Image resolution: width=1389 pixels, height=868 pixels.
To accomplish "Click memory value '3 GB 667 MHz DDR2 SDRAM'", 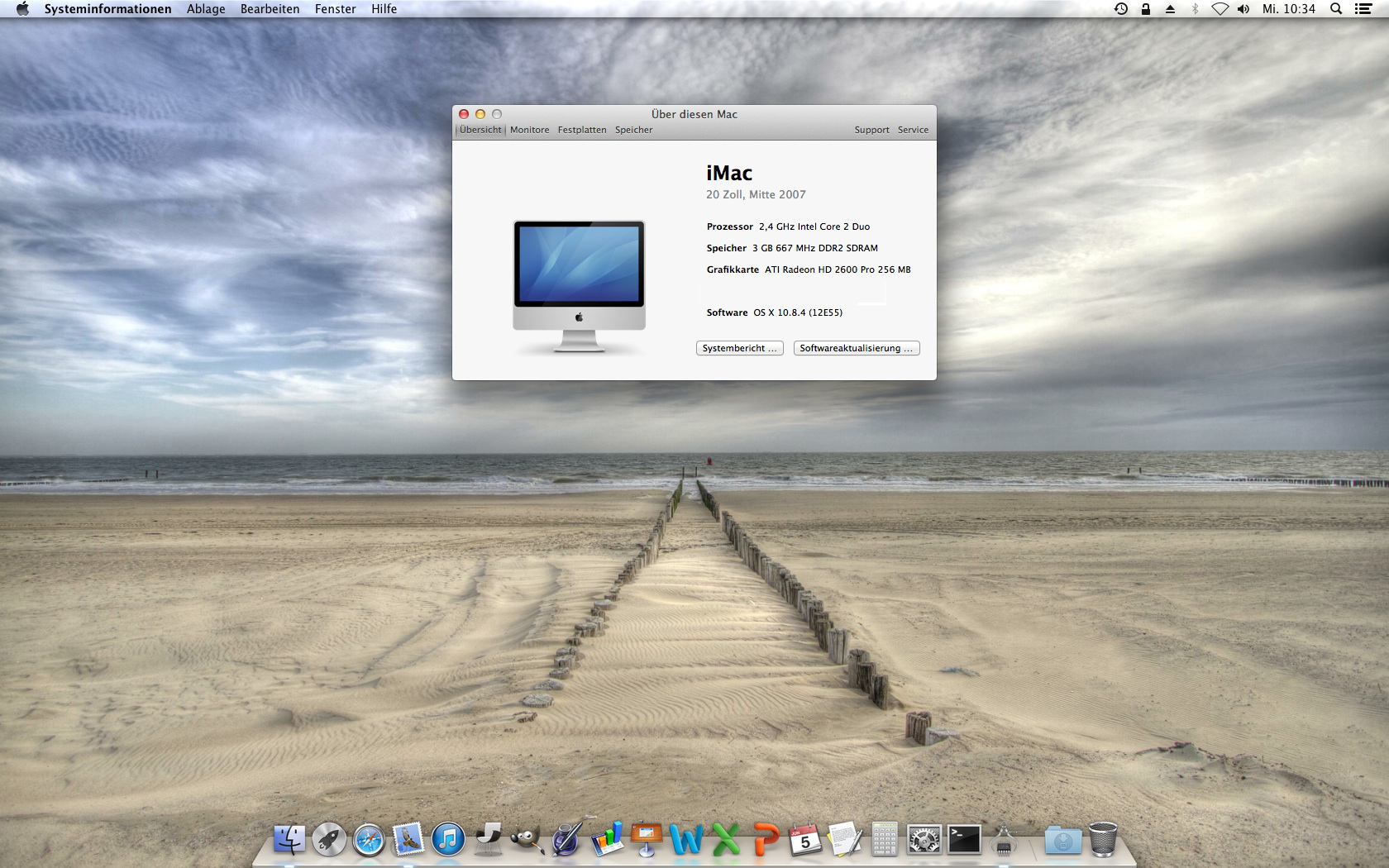I will tap(815, 248).
